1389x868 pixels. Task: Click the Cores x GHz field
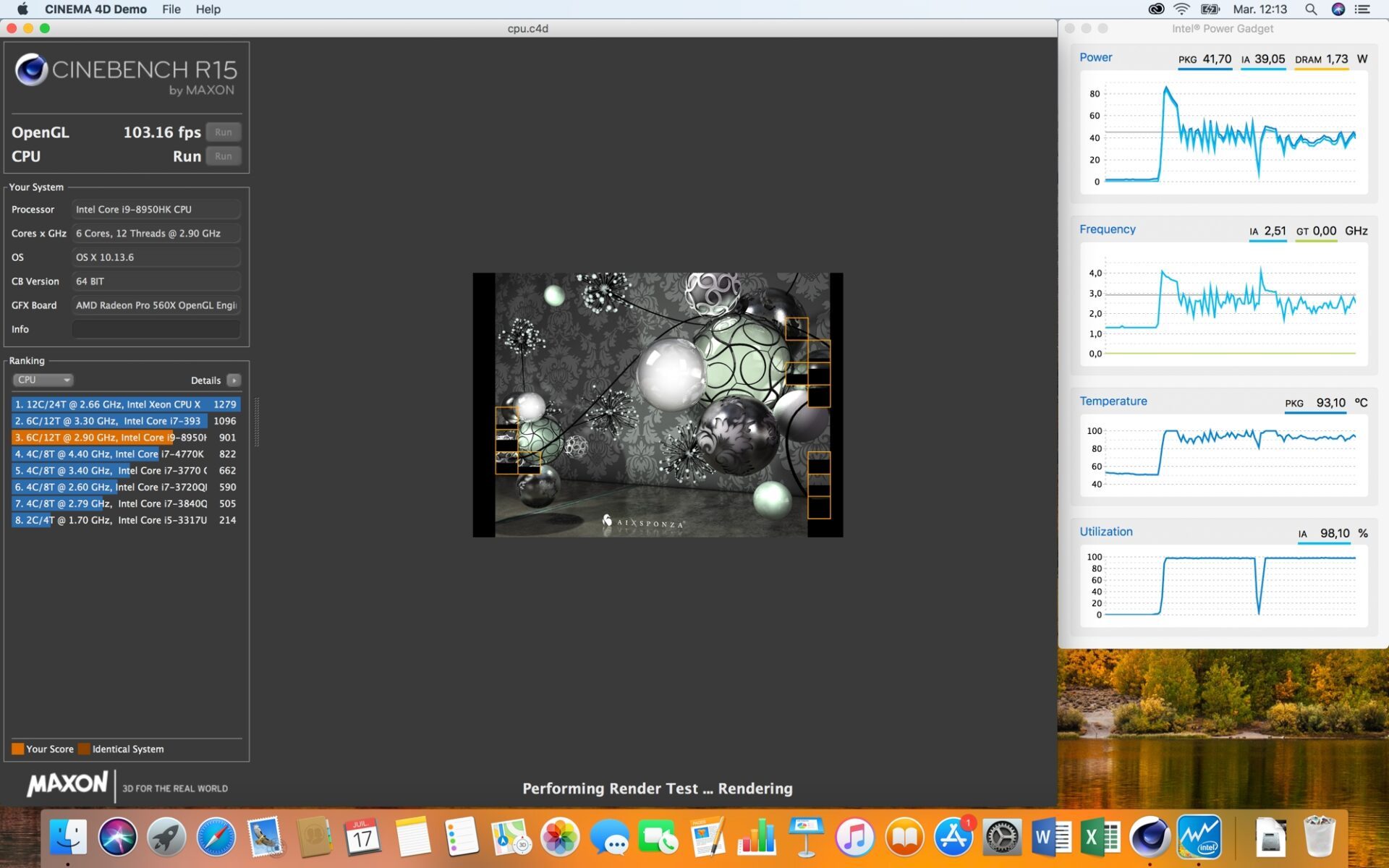(x=156, y=233)
